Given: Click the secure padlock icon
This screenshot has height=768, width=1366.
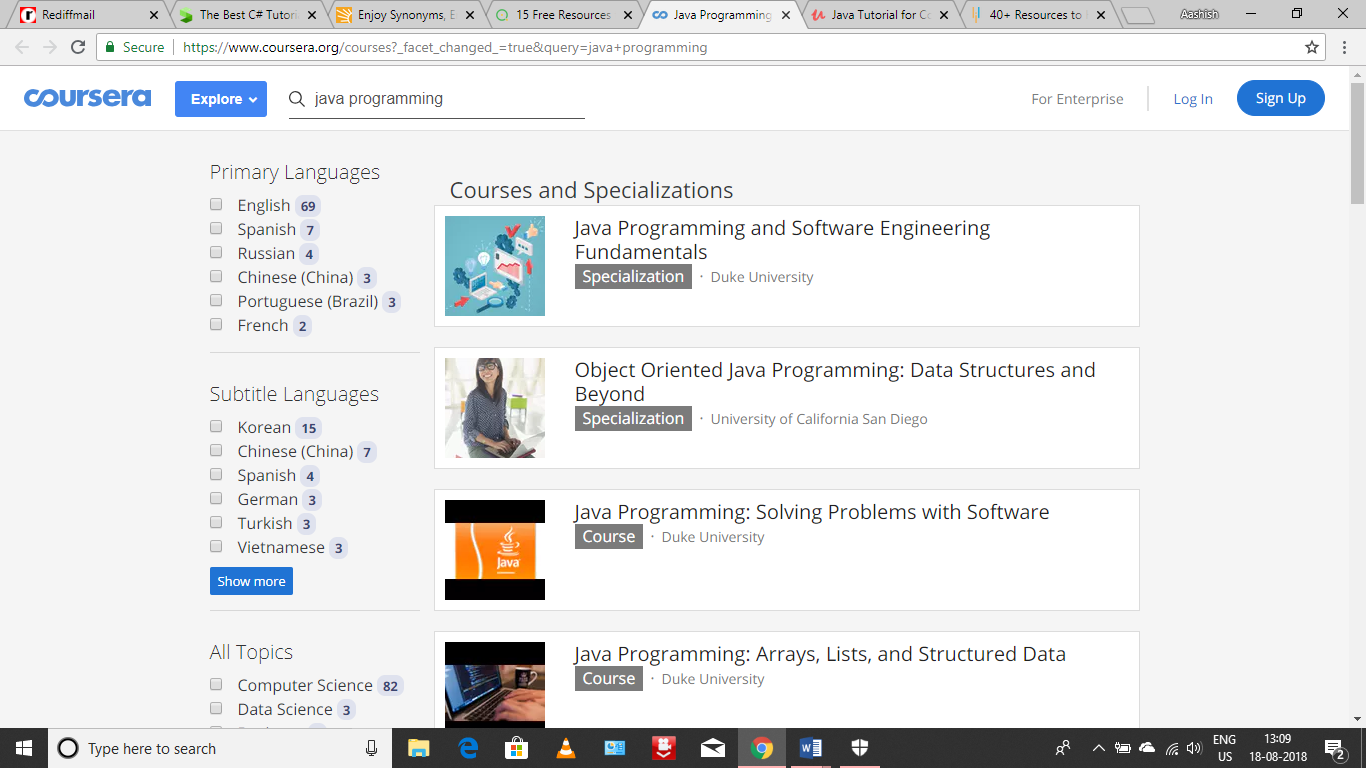Looking at the screenshot, I should 110,47.
